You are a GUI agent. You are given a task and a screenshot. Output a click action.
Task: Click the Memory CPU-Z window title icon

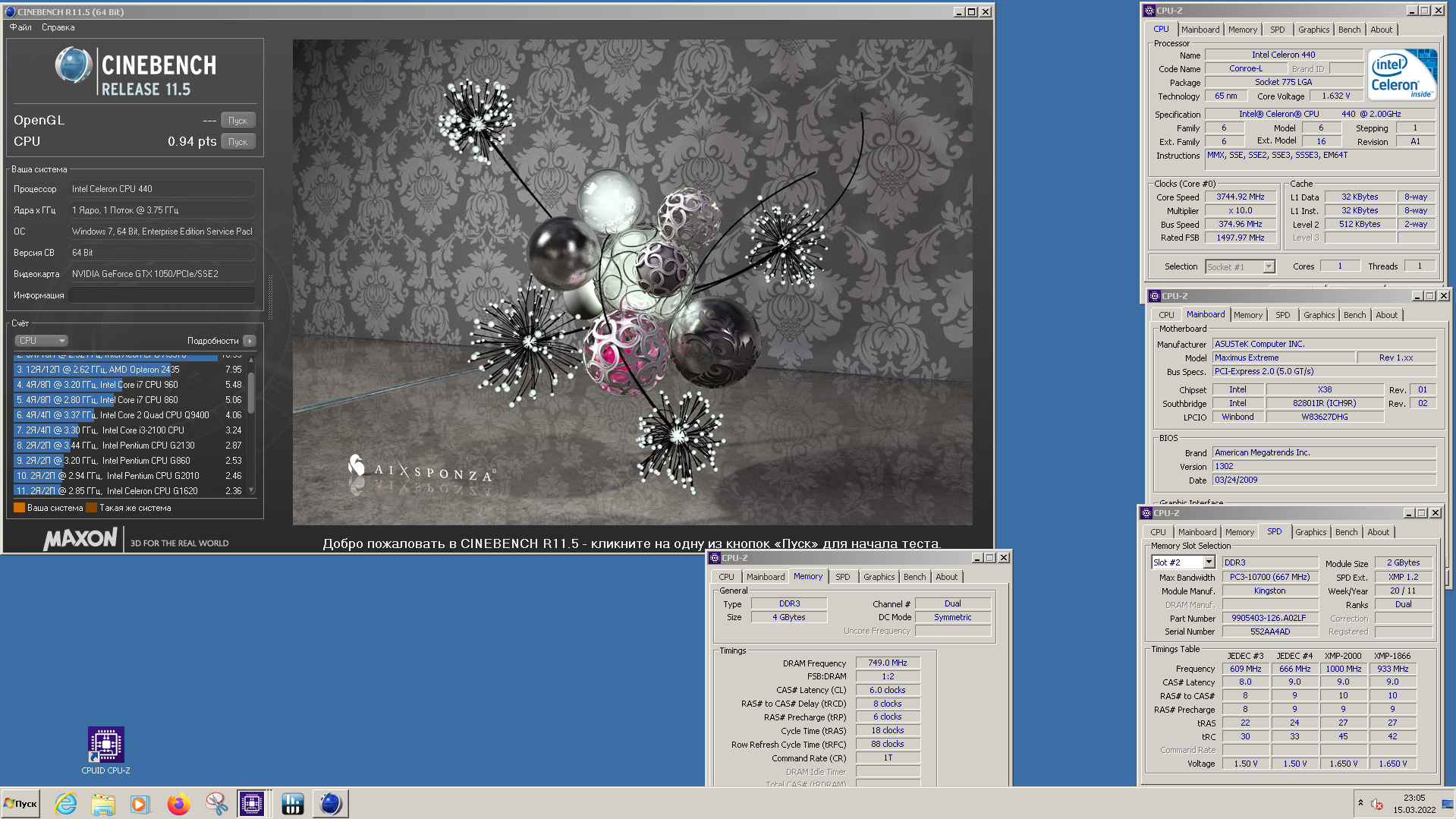tap(714, 558)
